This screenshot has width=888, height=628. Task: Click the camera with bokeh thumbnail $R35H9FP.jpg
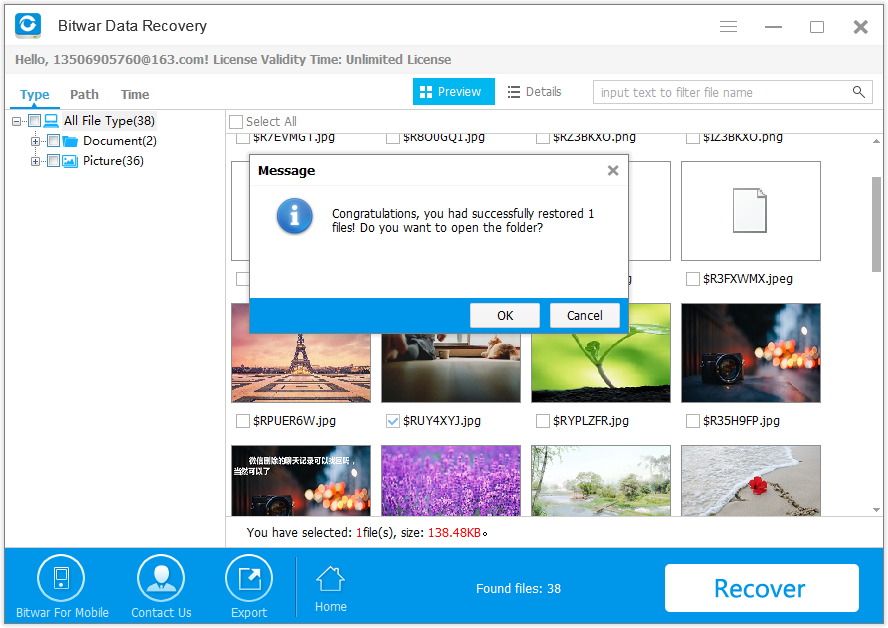coord(751,353)
